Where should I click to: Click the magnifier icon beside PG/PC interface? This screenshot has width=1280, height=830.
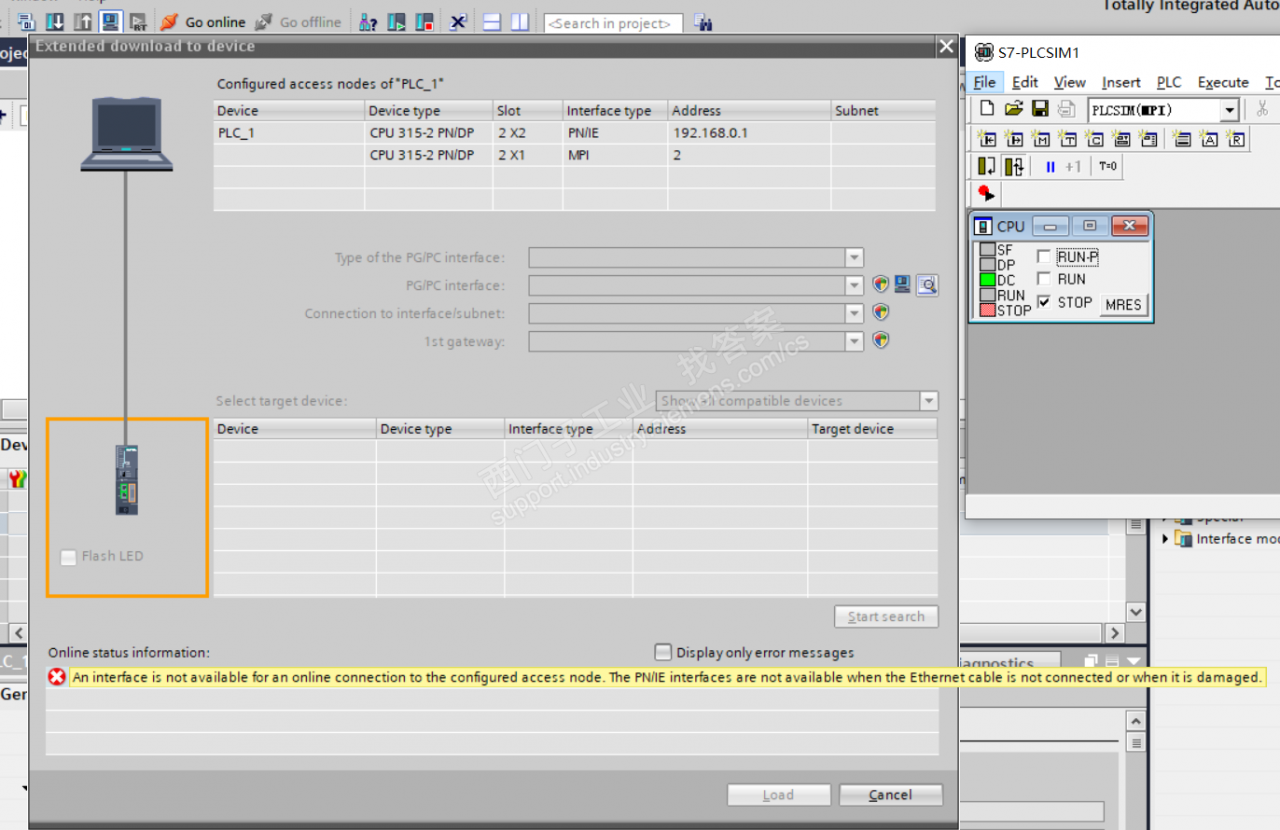(927, 286)
